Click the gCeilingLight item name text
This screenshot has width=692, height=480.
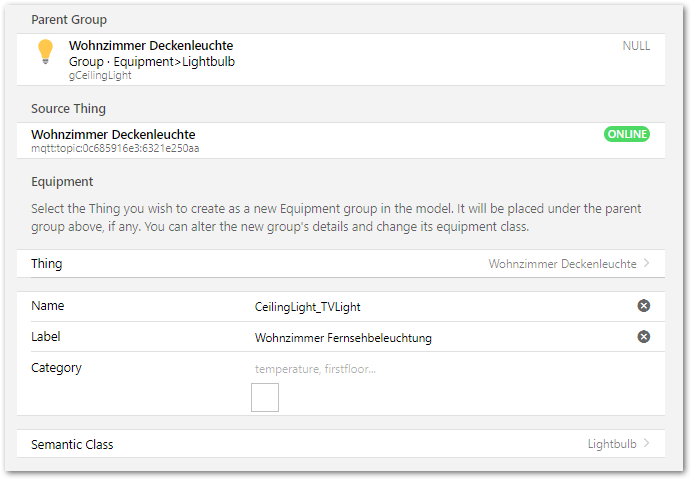click(102, 75)
